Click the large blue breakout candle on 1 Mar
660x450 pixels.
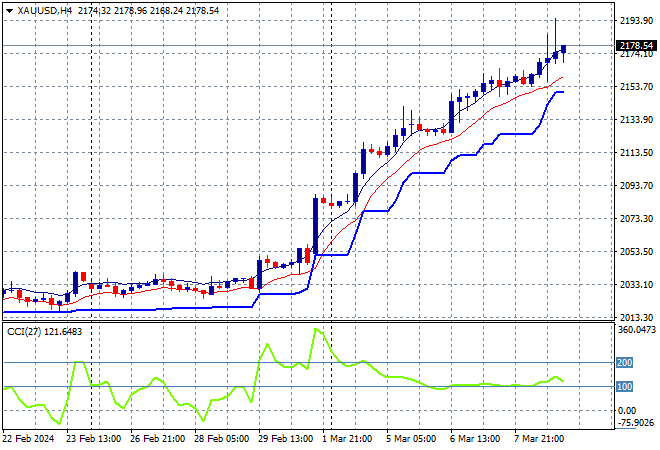pos(315,225)
